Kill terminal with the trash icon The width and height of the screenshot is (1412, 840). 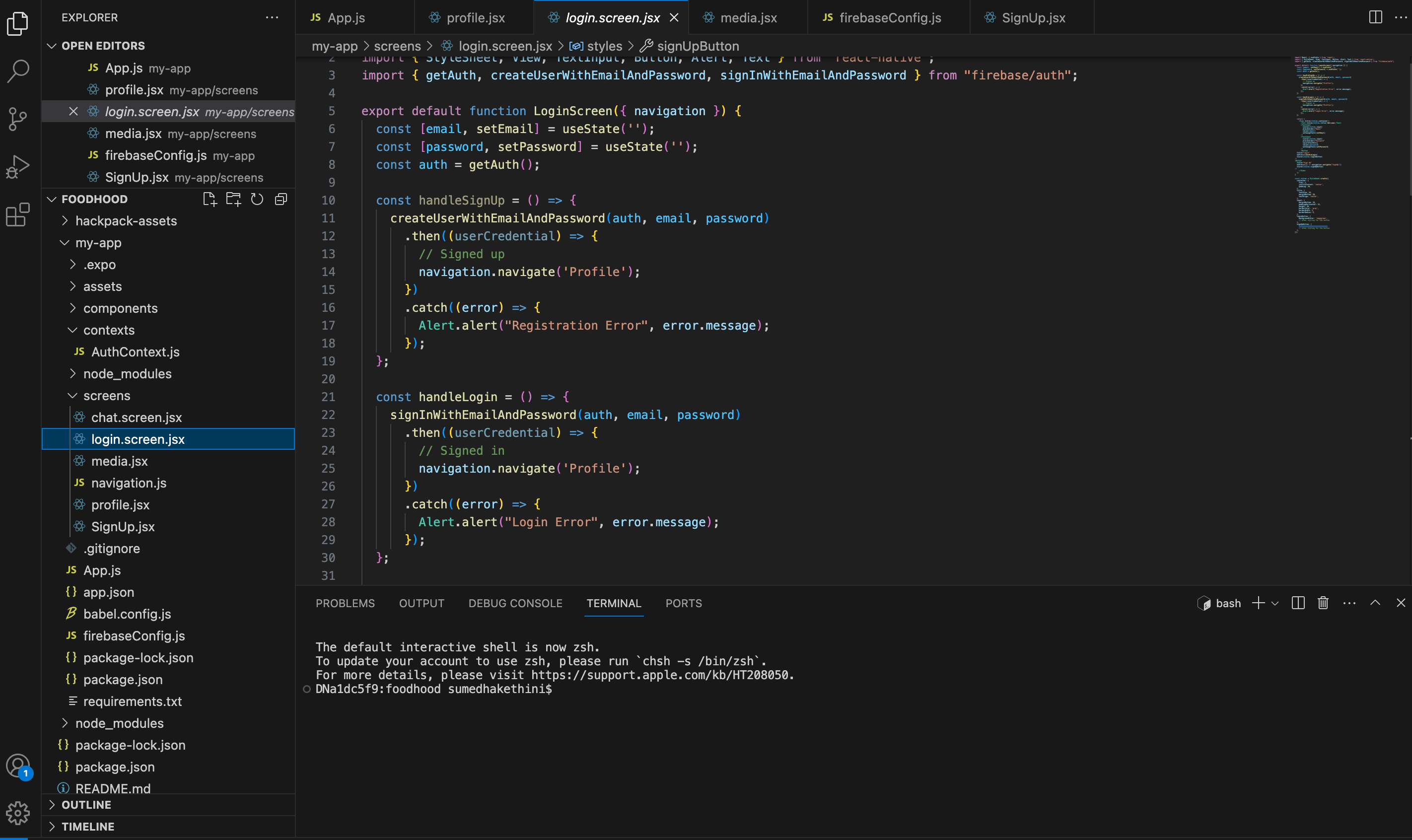pos(1323,603)
